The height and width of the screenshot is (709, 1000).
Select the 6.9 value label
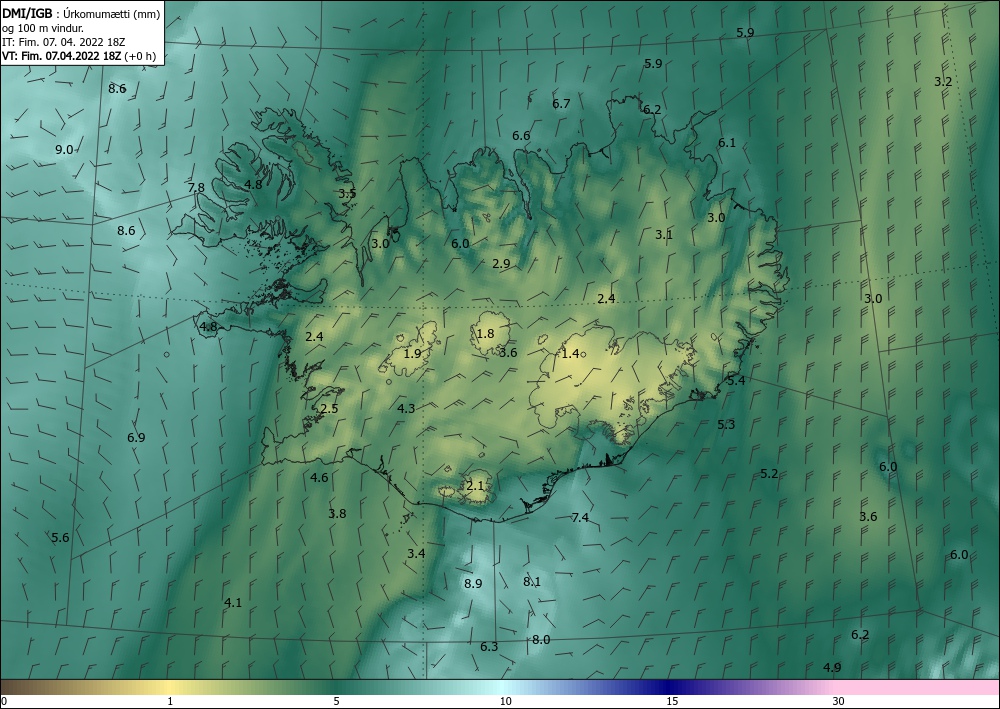(x=136, y=437)
